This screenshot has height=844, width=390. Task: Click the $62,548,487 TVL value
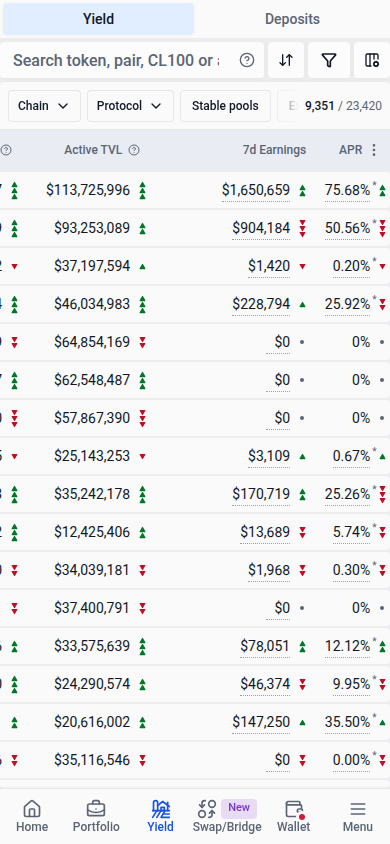tap(92, 380)
